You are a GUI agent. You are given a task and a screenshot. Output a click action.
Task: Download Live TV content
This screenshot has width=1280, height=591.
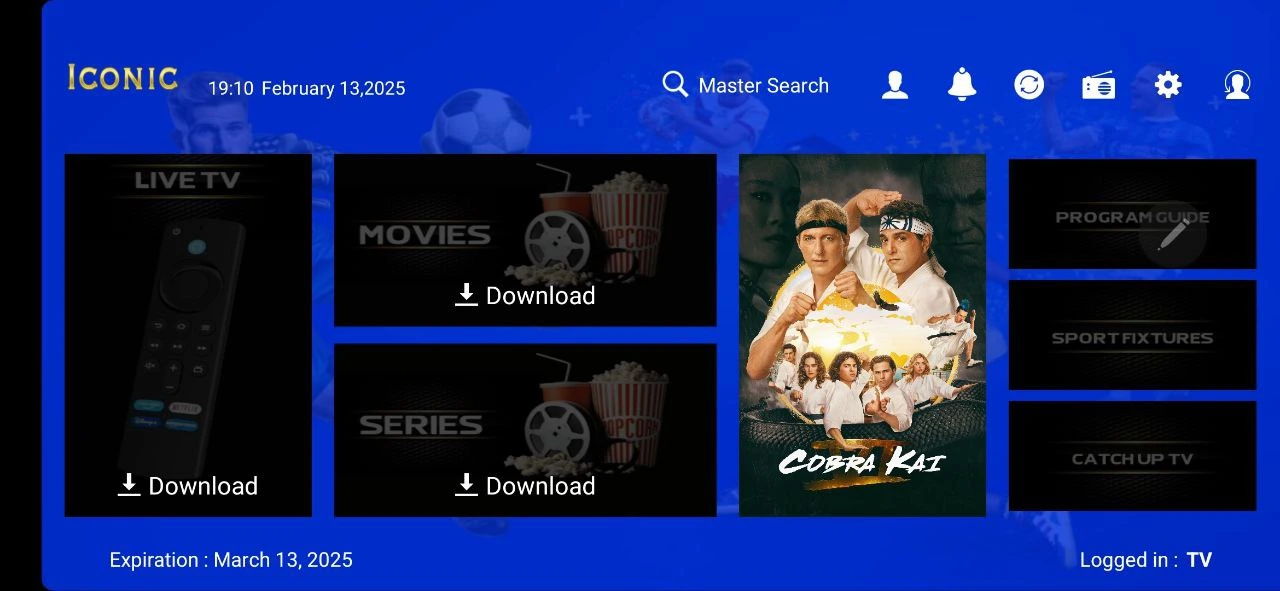tap(188, 485)
